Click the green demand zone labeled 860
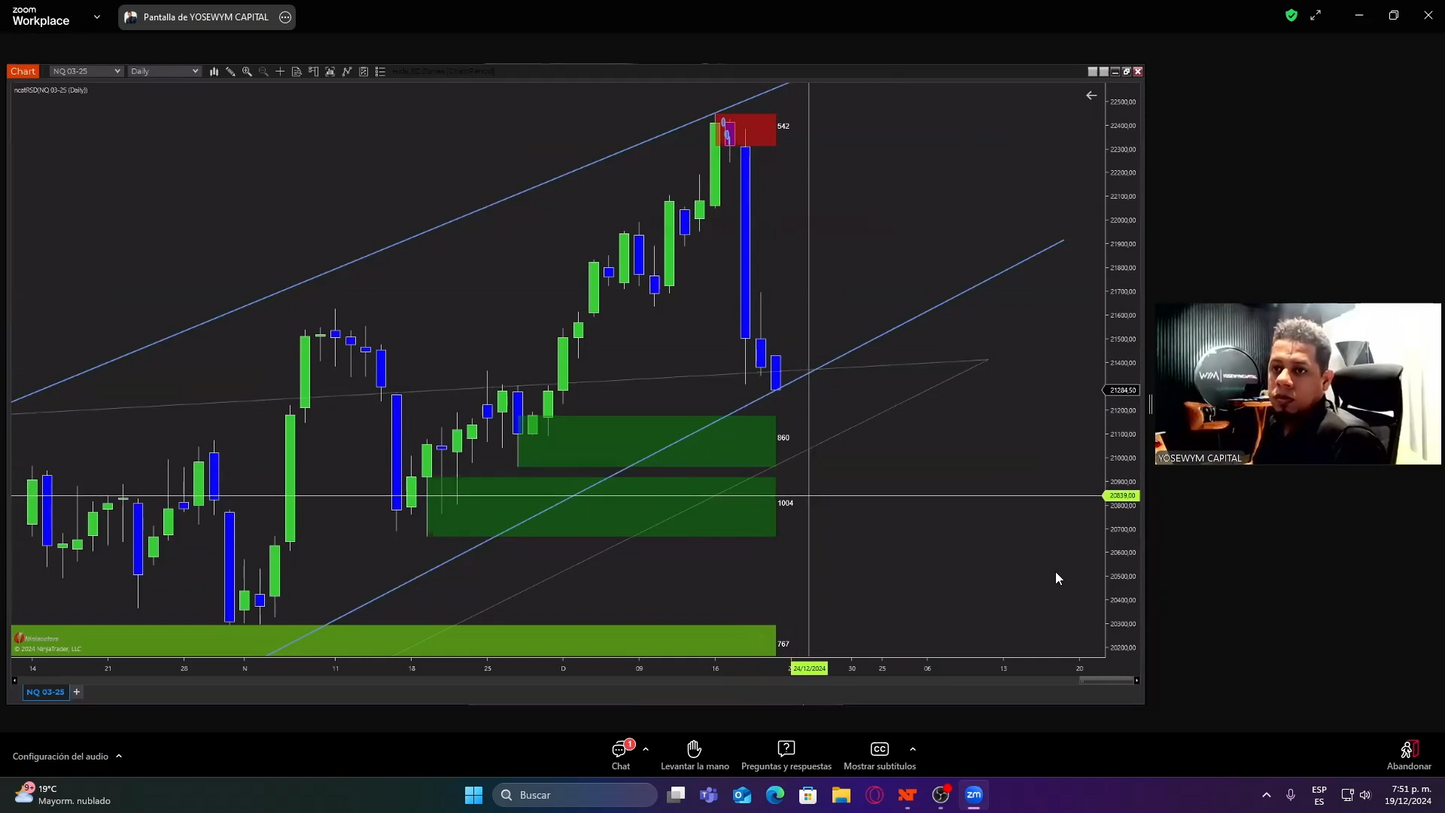 [646, 441]
